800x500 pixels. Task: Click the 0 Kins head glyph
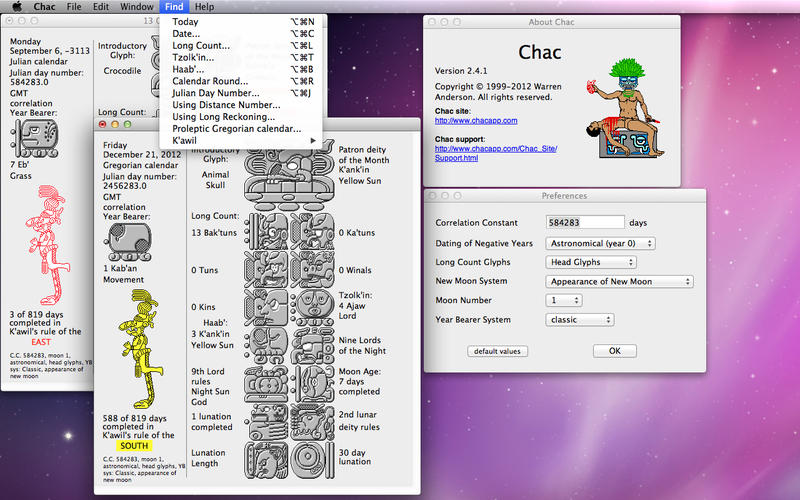coord(267,307)
